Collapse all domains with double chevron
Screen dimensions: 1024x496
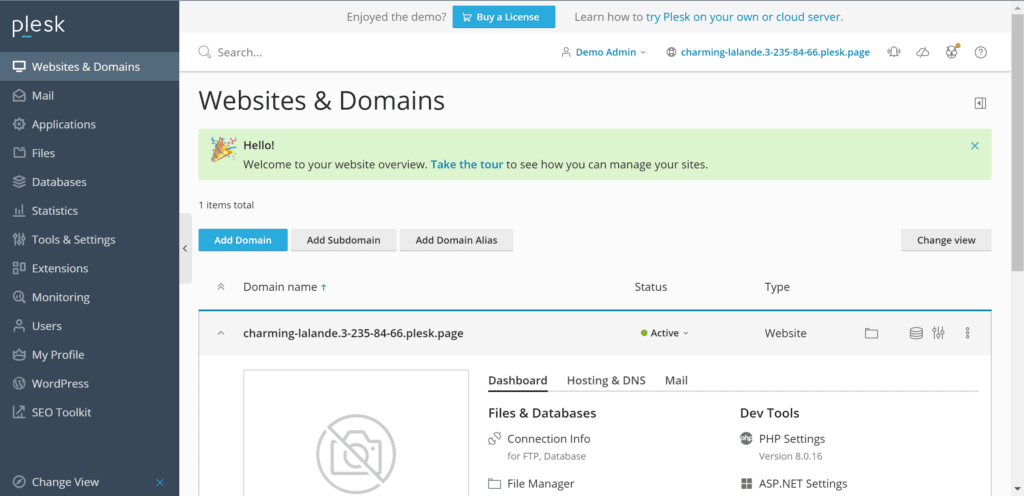[221, 287]
